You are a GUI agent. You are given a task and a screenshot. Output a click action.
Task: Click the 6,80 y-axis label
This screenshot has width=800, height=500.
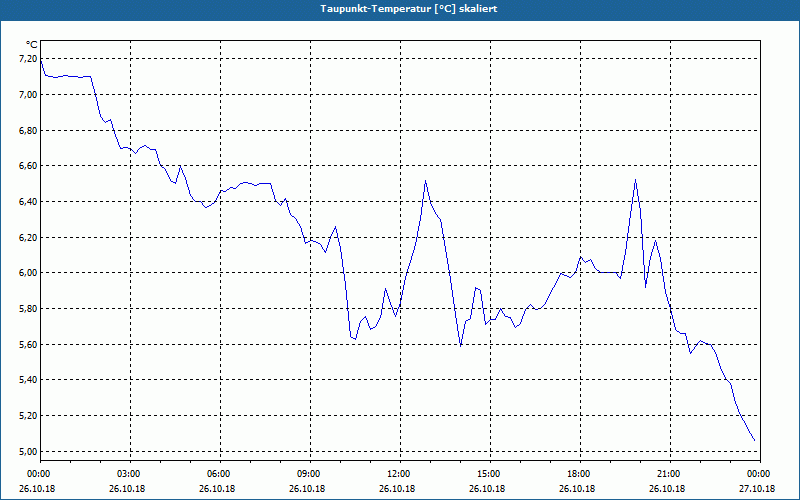tap(28, 131)
